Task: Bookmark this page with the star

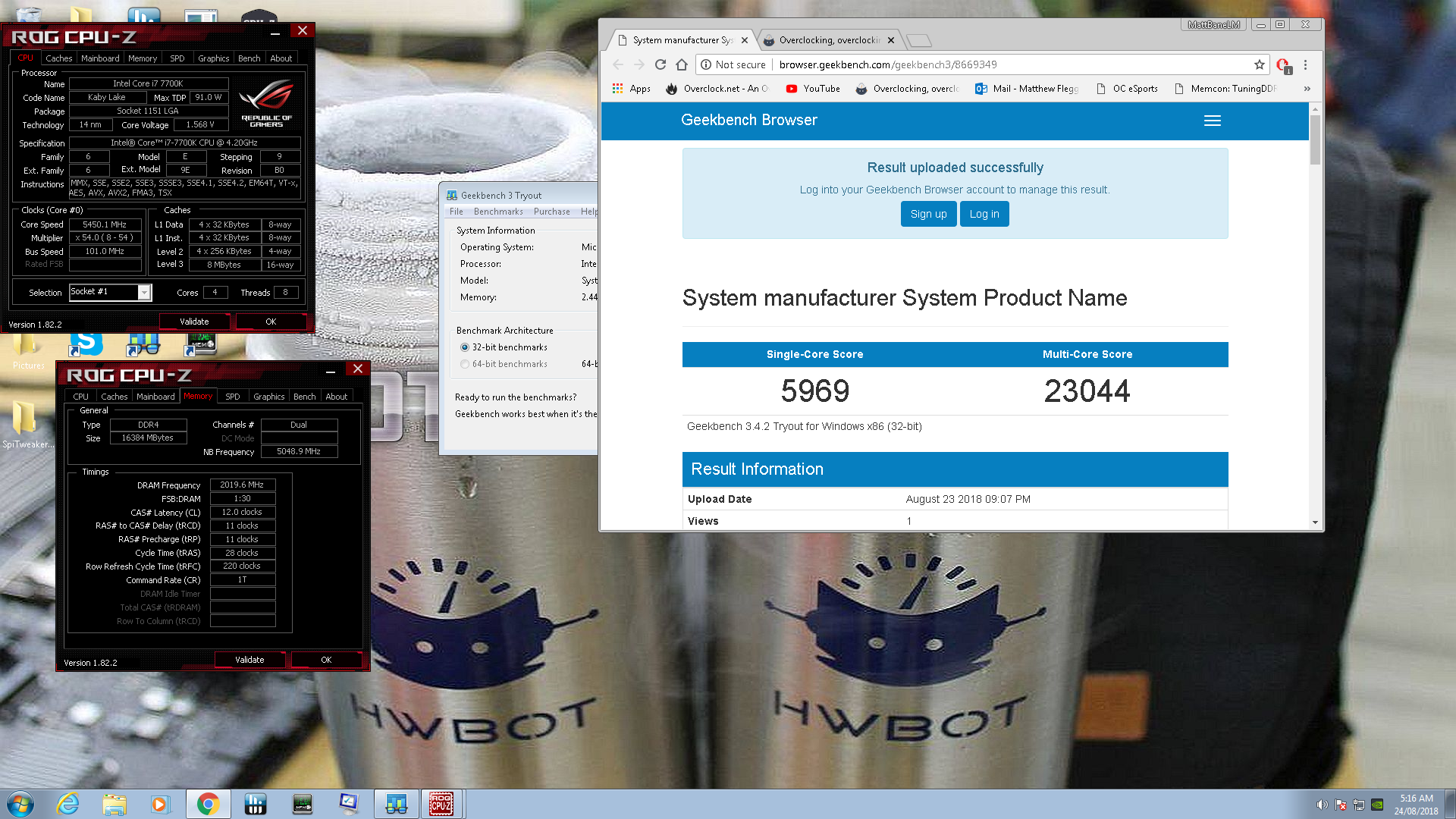Action: [1260, 64]
